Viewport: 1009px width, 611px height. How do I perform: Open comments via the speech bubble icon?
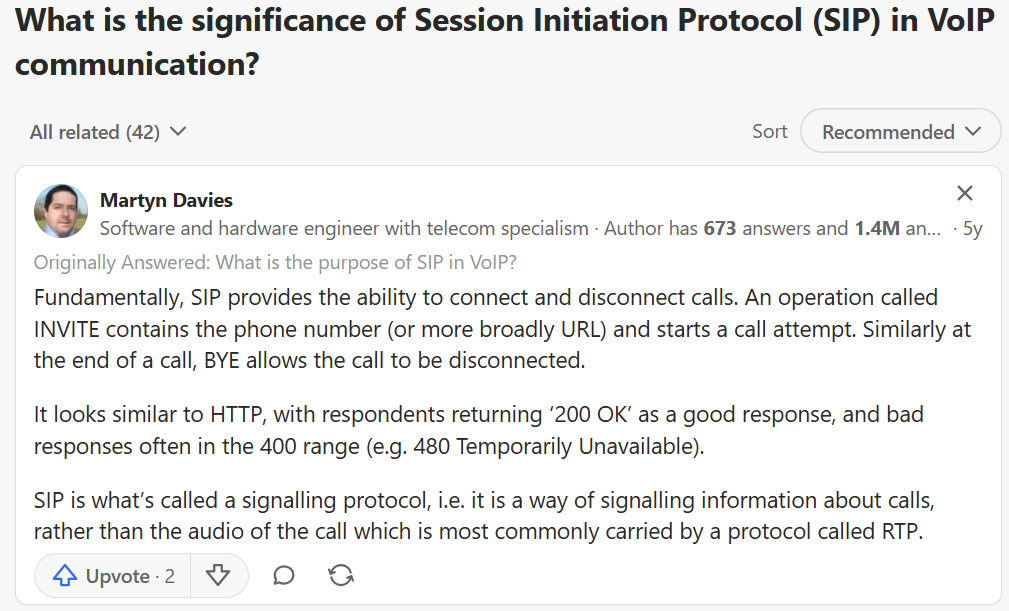[283, 576]
